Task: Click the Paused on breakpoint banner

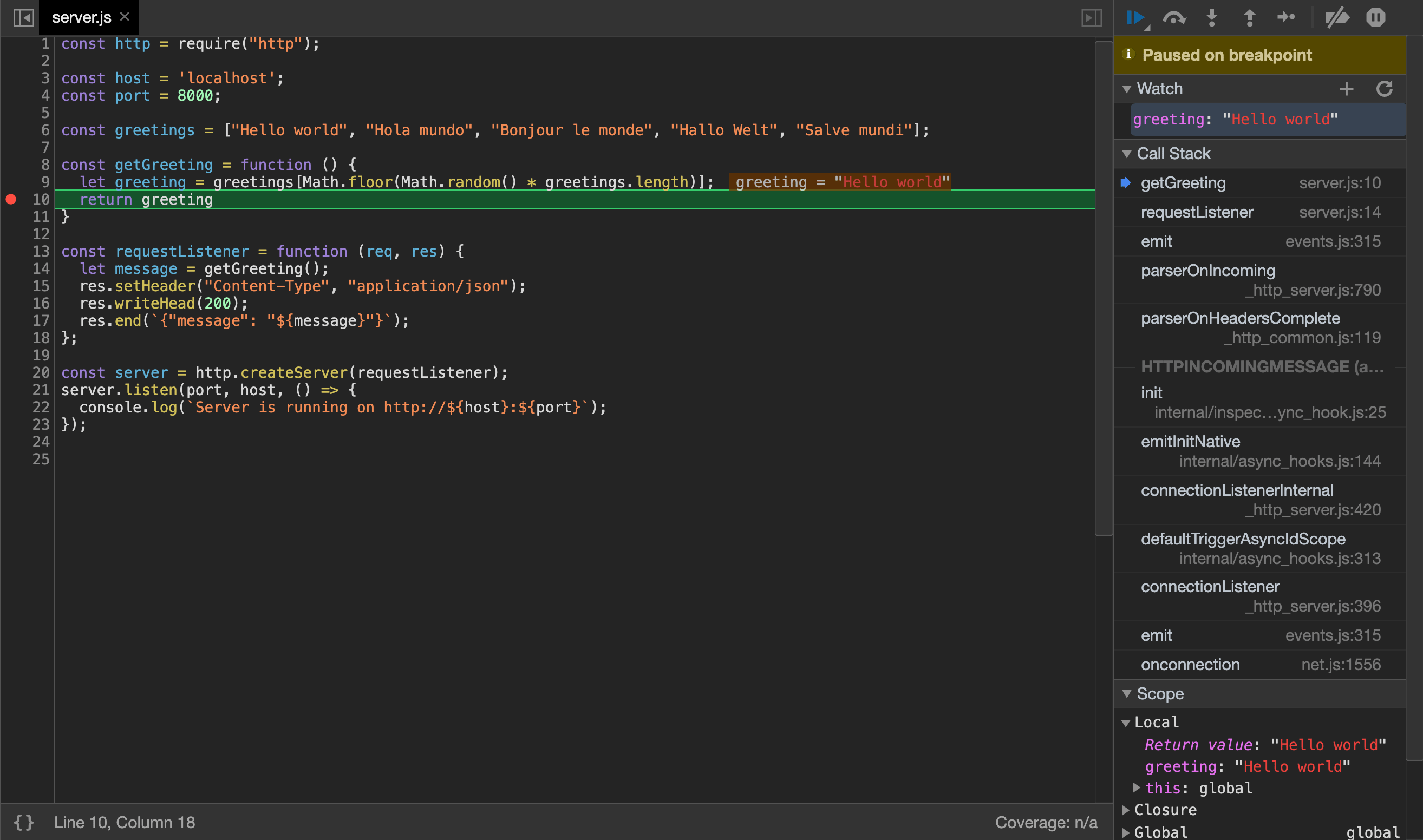Action: pos(1260,55)
